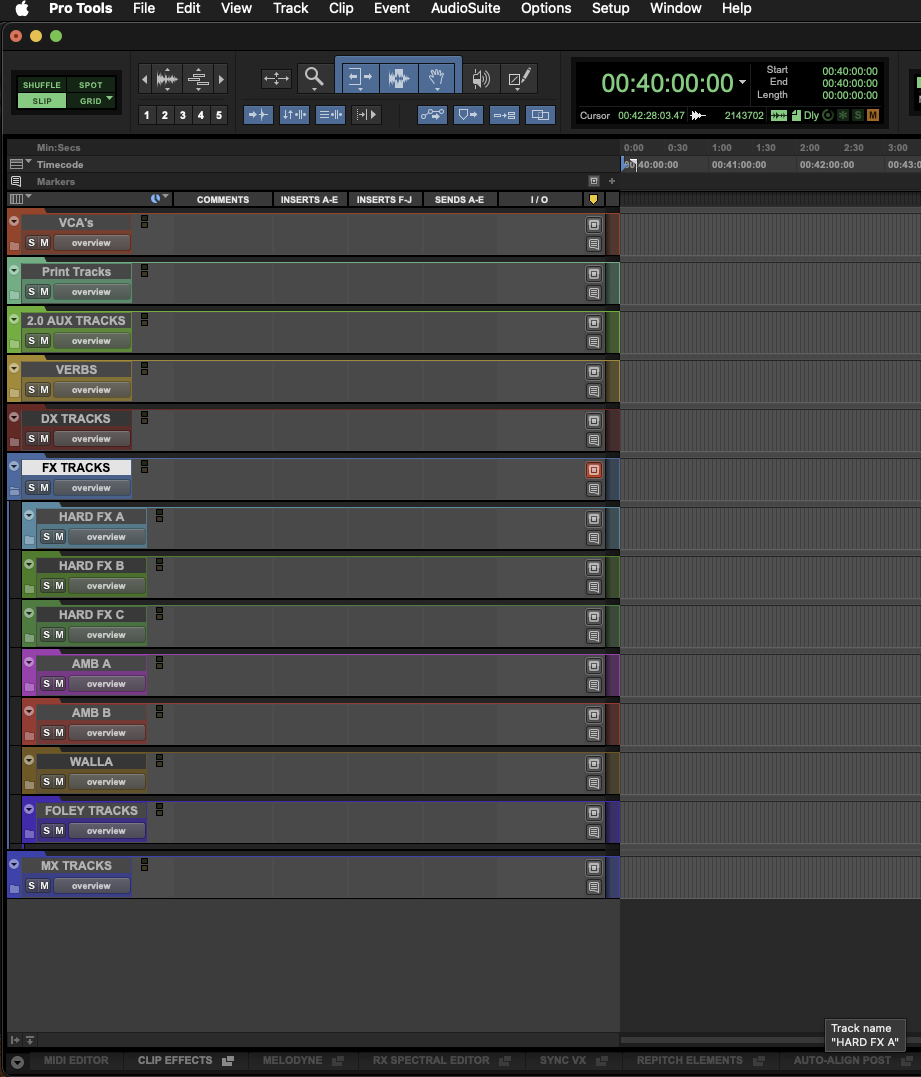The width and height of the screenshot is (921, 1077).
Task: Mute the AMB B track
Action: 61,733
